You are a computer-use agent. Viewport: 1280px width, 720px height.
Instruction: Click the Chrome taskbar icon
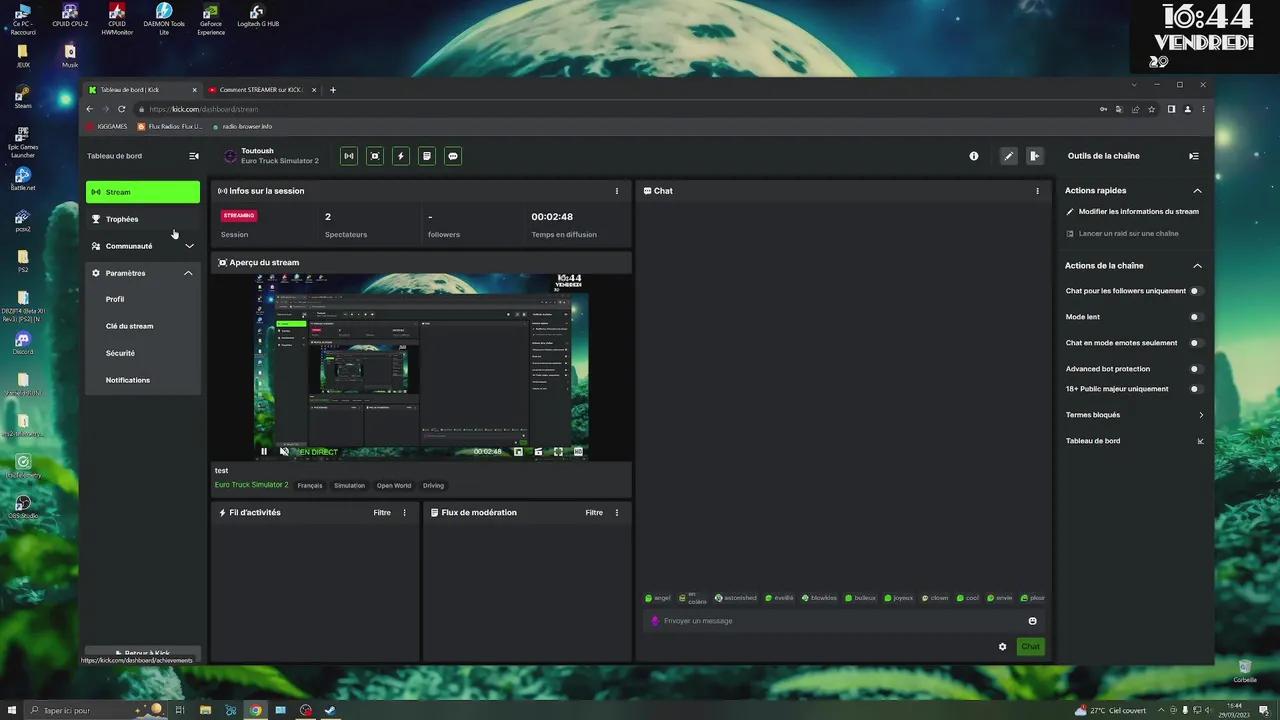click(x=256, y=711)
